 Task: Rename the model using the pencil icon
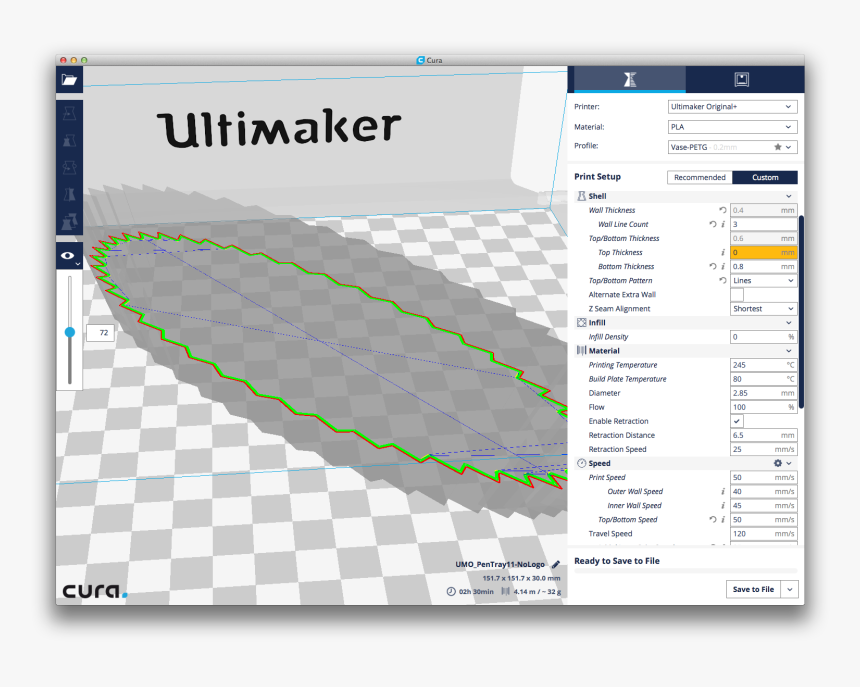pyautogui.click(x=556, y=563)
